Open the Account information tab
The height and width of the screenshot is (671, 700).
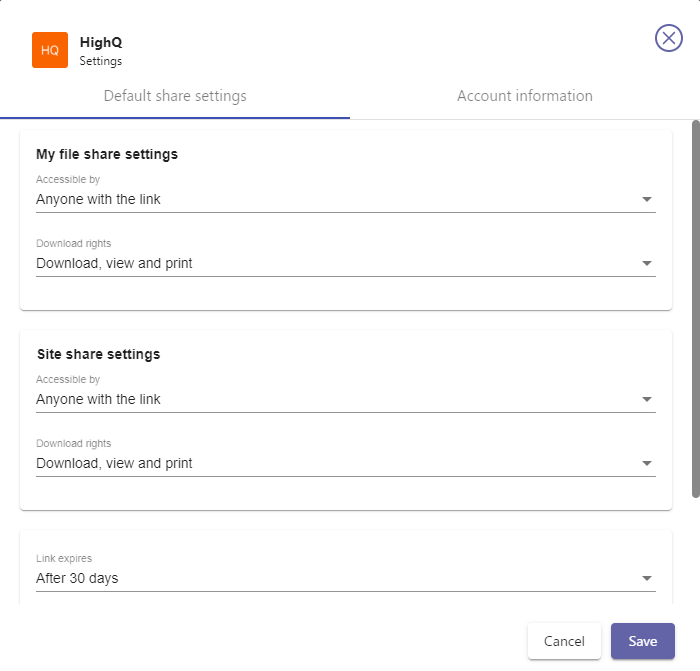524,96
